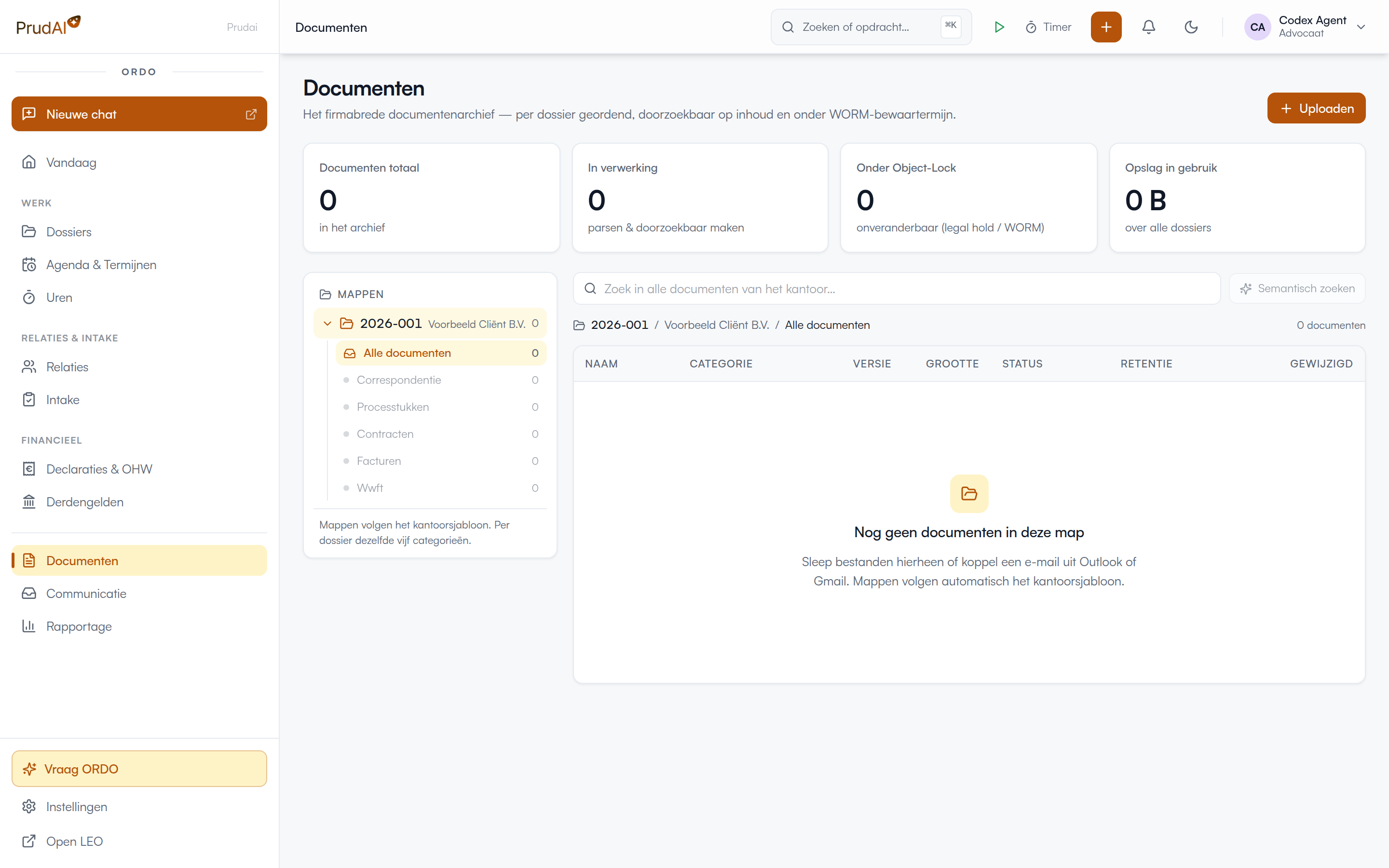The width and height of the screenshot is (1389, 868).
Task: Select Documenten in the sidebar
Action: coord(139,561)
